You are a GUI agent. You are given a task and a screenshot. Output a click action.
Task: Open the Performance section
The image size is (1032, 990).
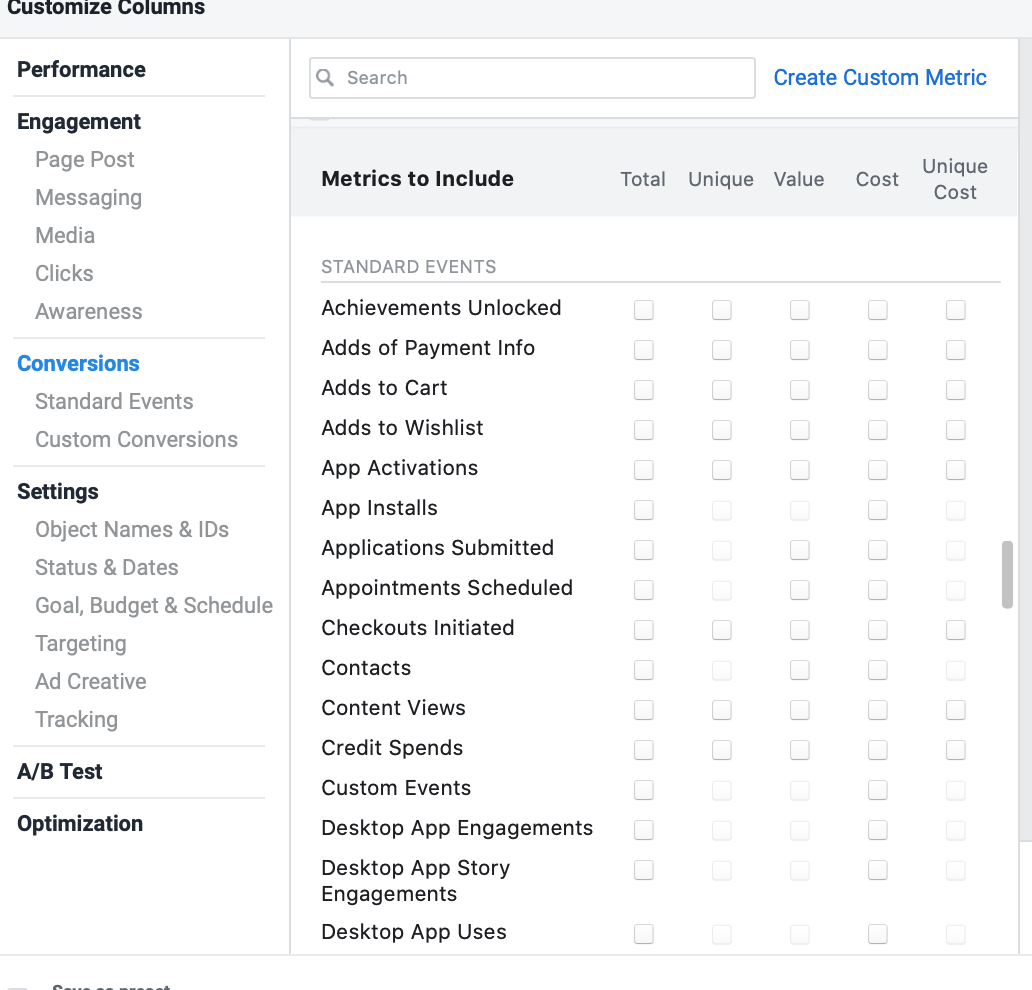[81, 69]
